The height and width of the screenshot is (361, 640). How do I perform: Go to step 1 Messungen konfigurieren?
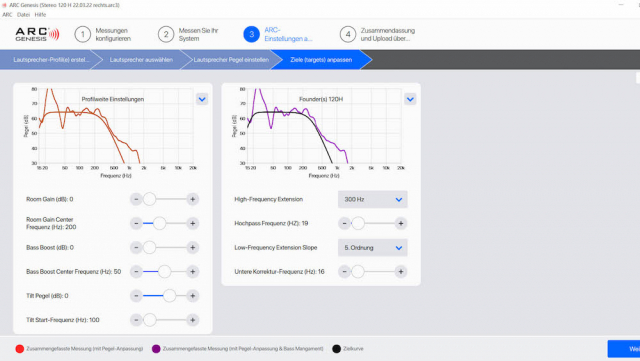click(103, 35)
